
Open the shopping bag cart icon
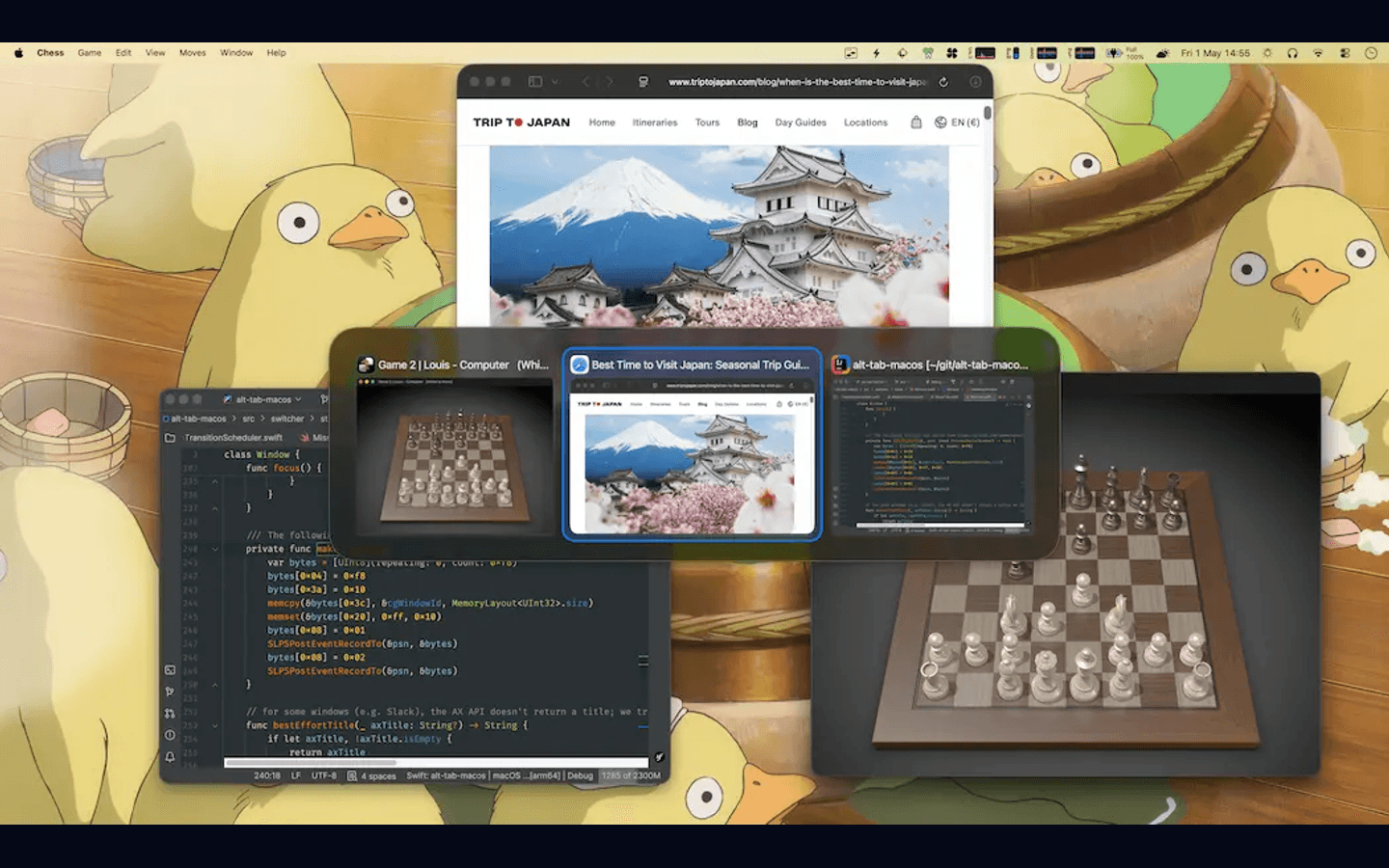tap(916, 122)
